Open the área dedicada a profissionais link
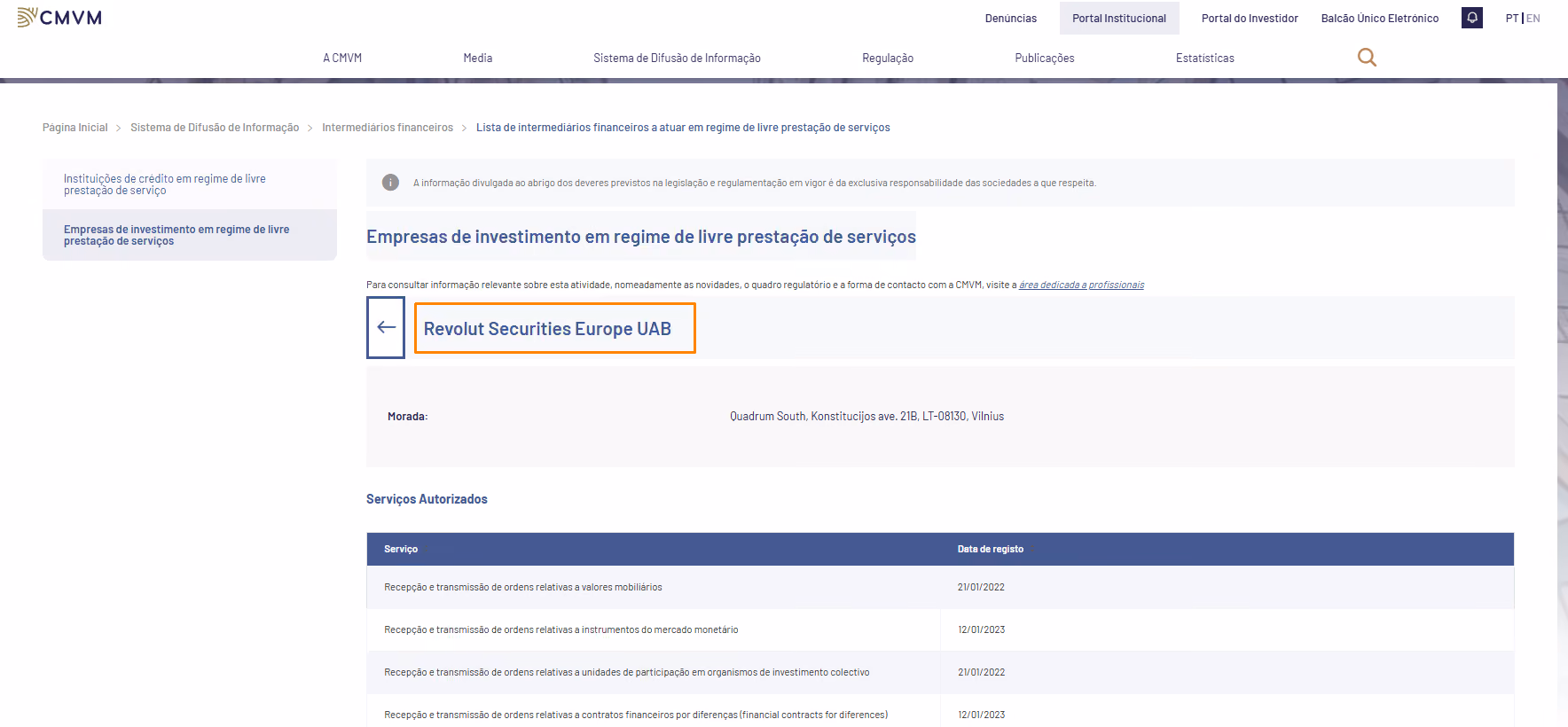1568x727 pixels. 1081,285
